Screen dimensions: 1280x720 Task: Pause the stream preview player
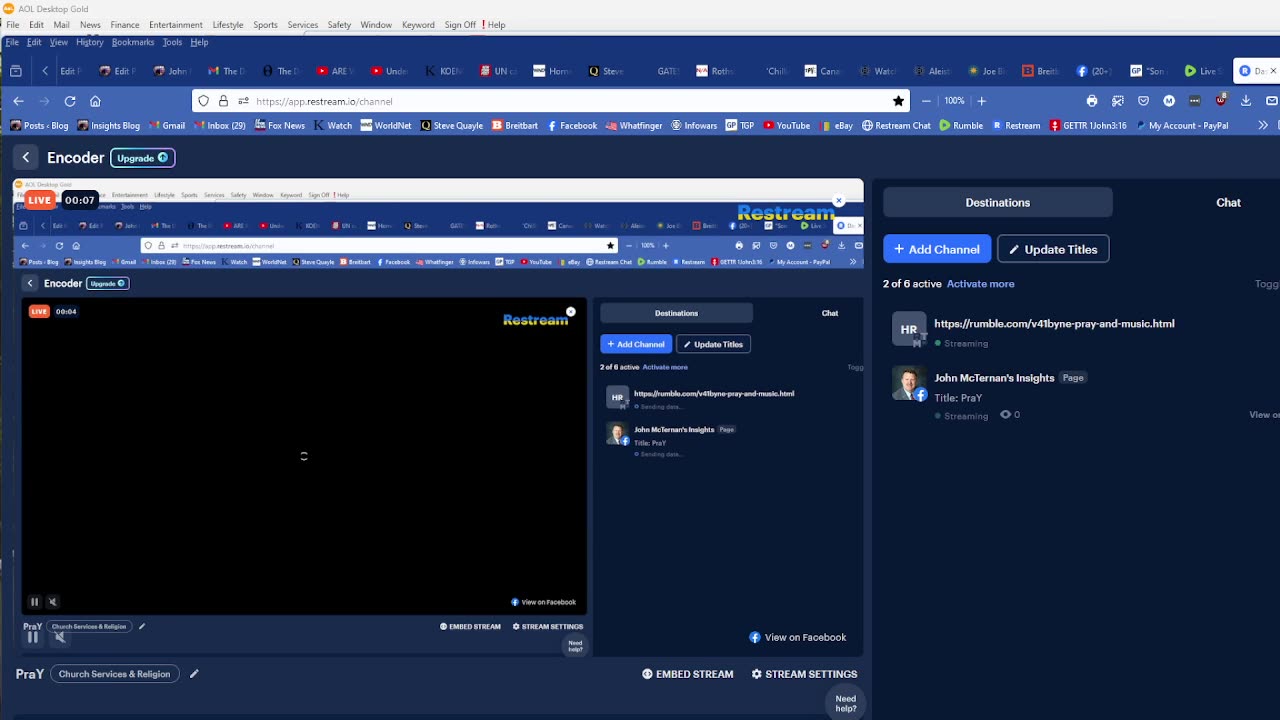coord(33,637)
